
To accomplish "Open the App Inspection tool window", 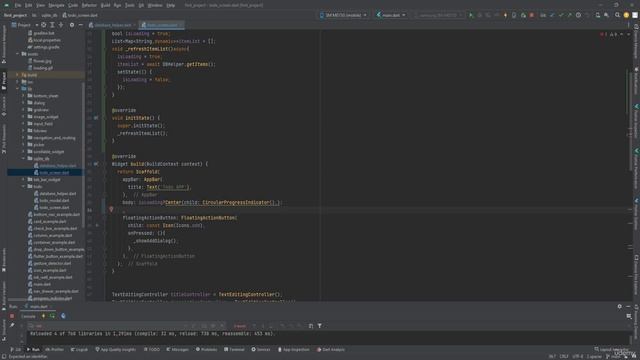I will pos(294,349).
